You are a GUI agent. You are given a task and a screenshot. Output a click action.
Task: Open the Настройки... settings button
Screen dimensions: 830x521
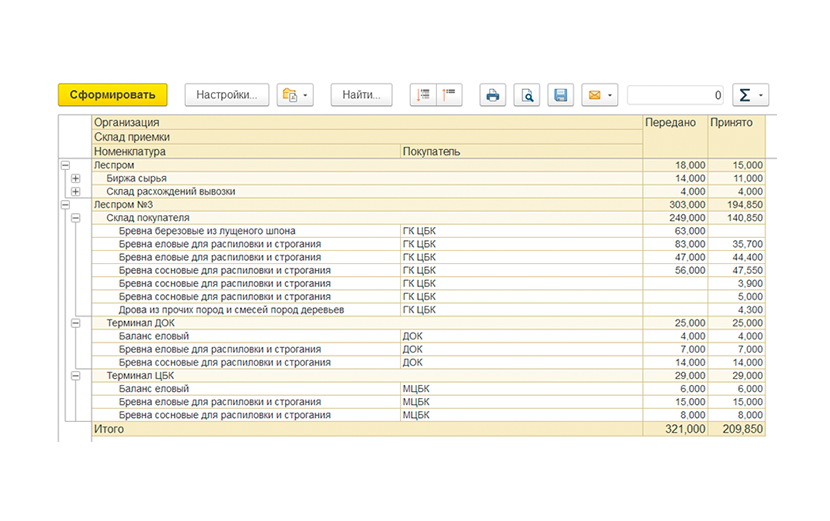tap(227, 95)
